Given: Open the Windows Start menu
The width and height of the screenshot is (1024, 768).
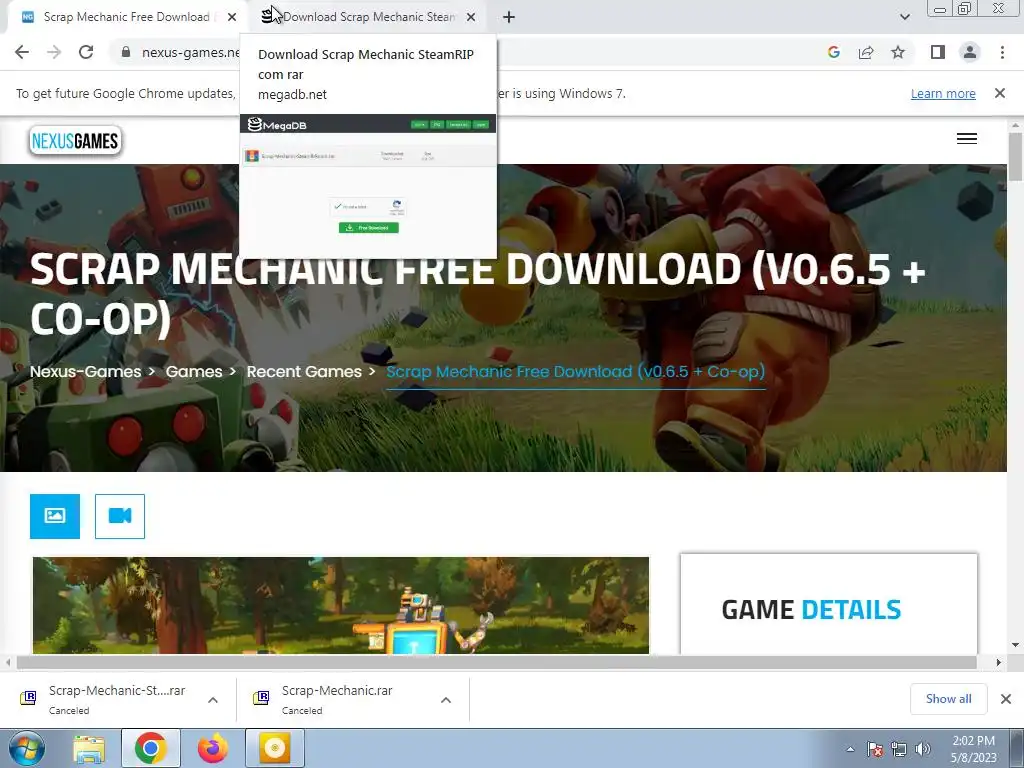Looking at the screenshot, I should (27, 748).
